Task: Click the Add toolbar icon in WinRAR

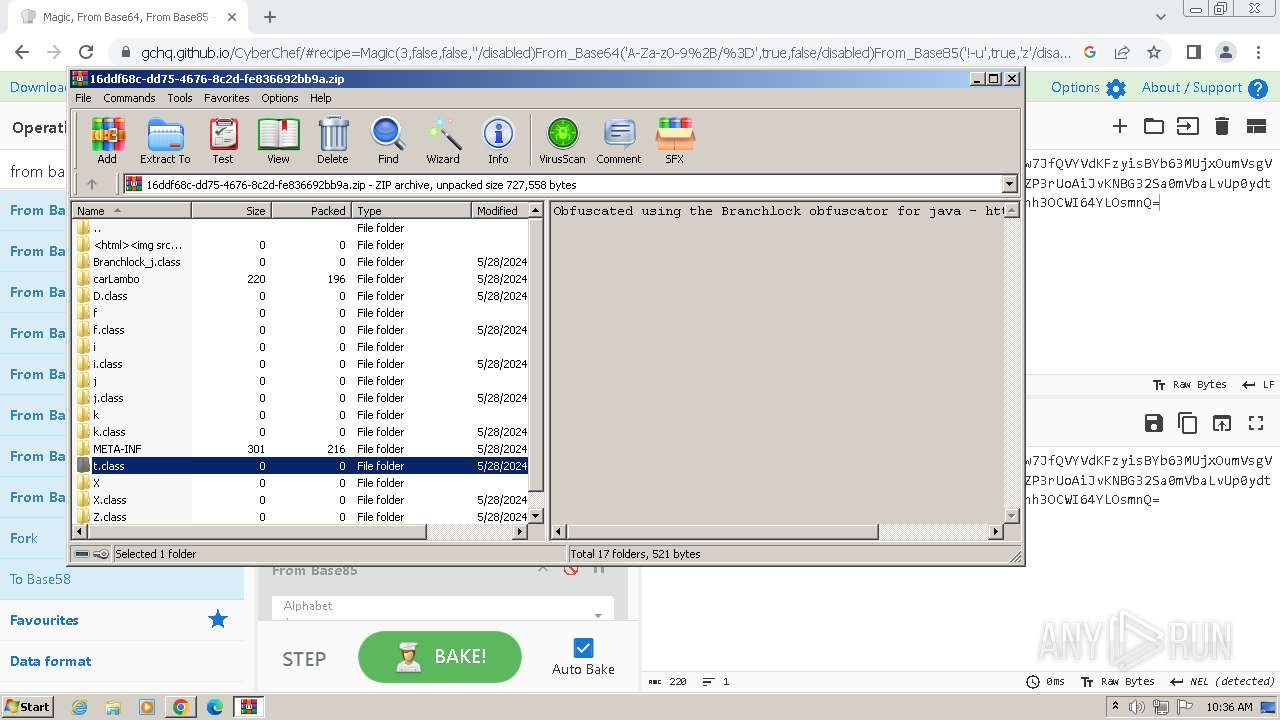Action: (x=107, y=141)
